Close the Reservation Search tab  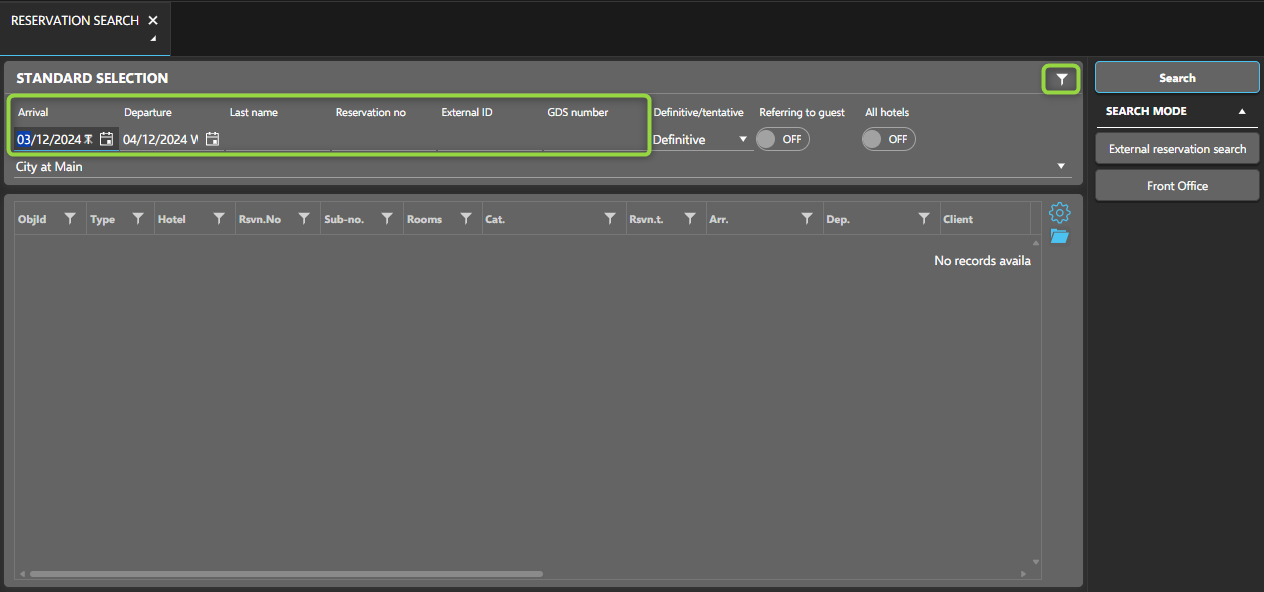click(153, 21)
